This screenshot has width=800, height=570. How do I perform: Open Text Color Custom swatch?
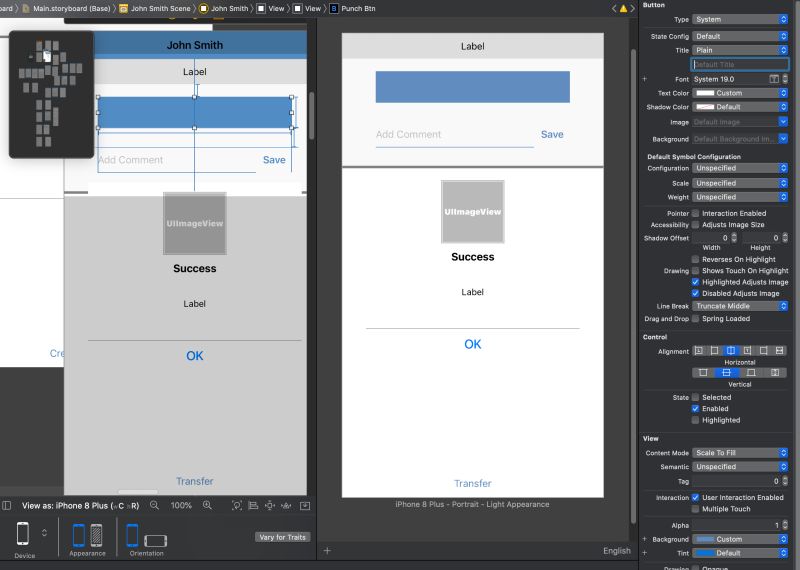tap(705, 93)
